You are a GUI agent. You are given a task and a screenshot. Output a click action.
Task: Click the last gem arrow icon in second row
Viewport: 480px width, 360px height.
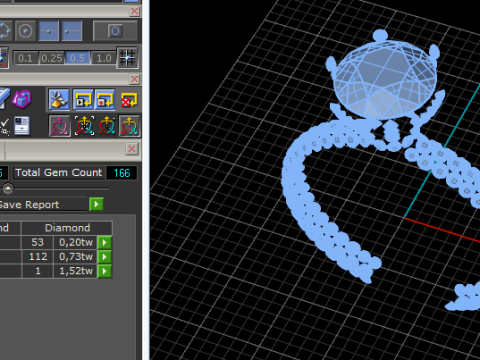click(x=129, y=126)
